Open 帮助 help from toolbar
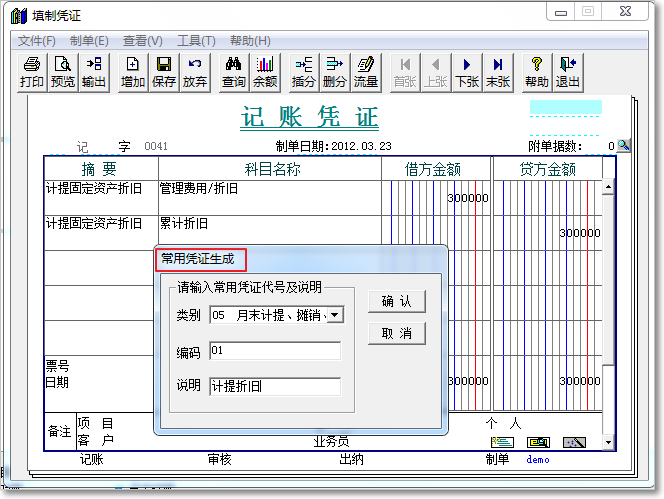The width and height of the screenshot is (664, 499). pyautogui.click(x=537, y=72)
